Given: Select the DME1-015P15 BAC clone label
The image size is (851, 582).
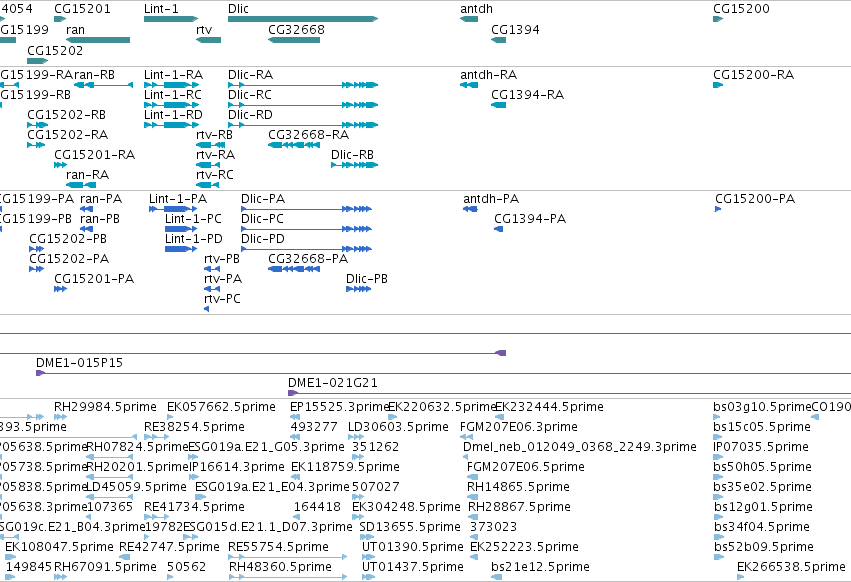Looking at the screenshot, I should coord(80,363).
